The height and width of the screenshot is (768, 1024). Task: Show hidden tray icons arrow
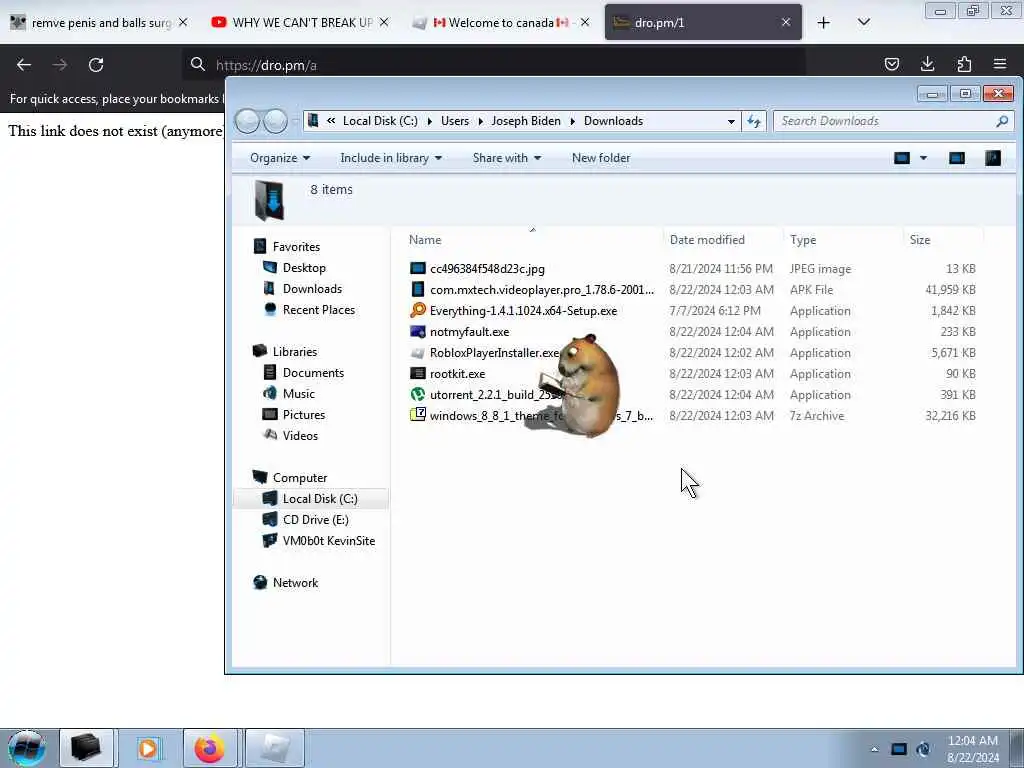click(x=874, y=749)
